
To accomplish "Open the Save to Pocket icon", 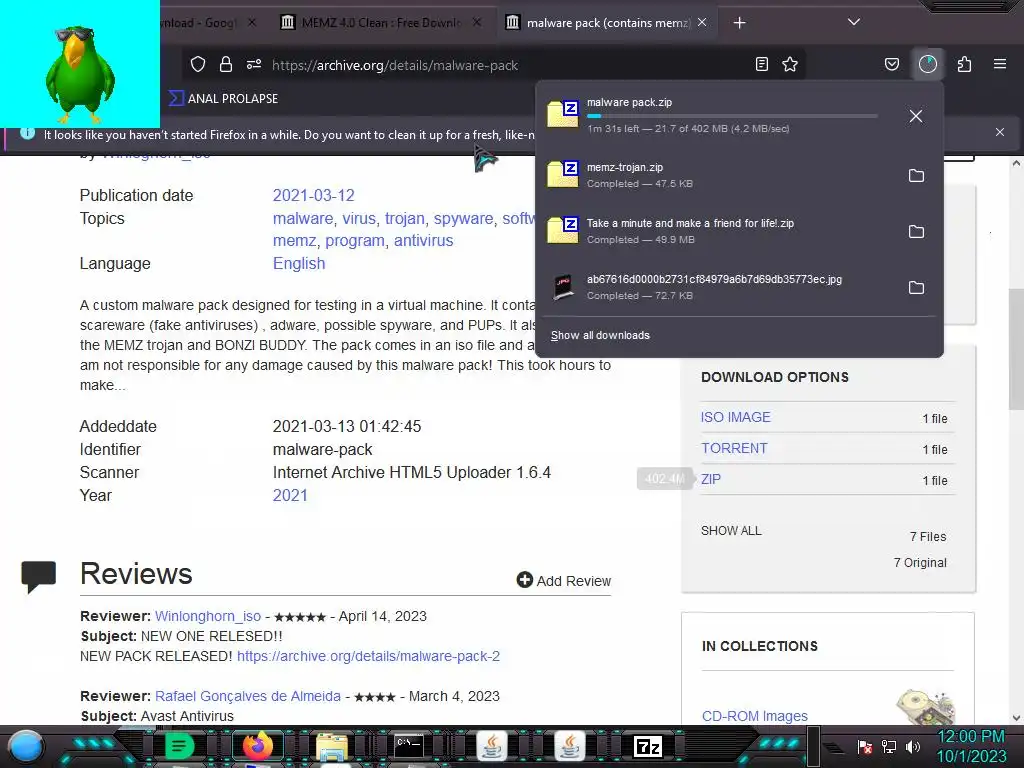I will click(x=892, y=64).
